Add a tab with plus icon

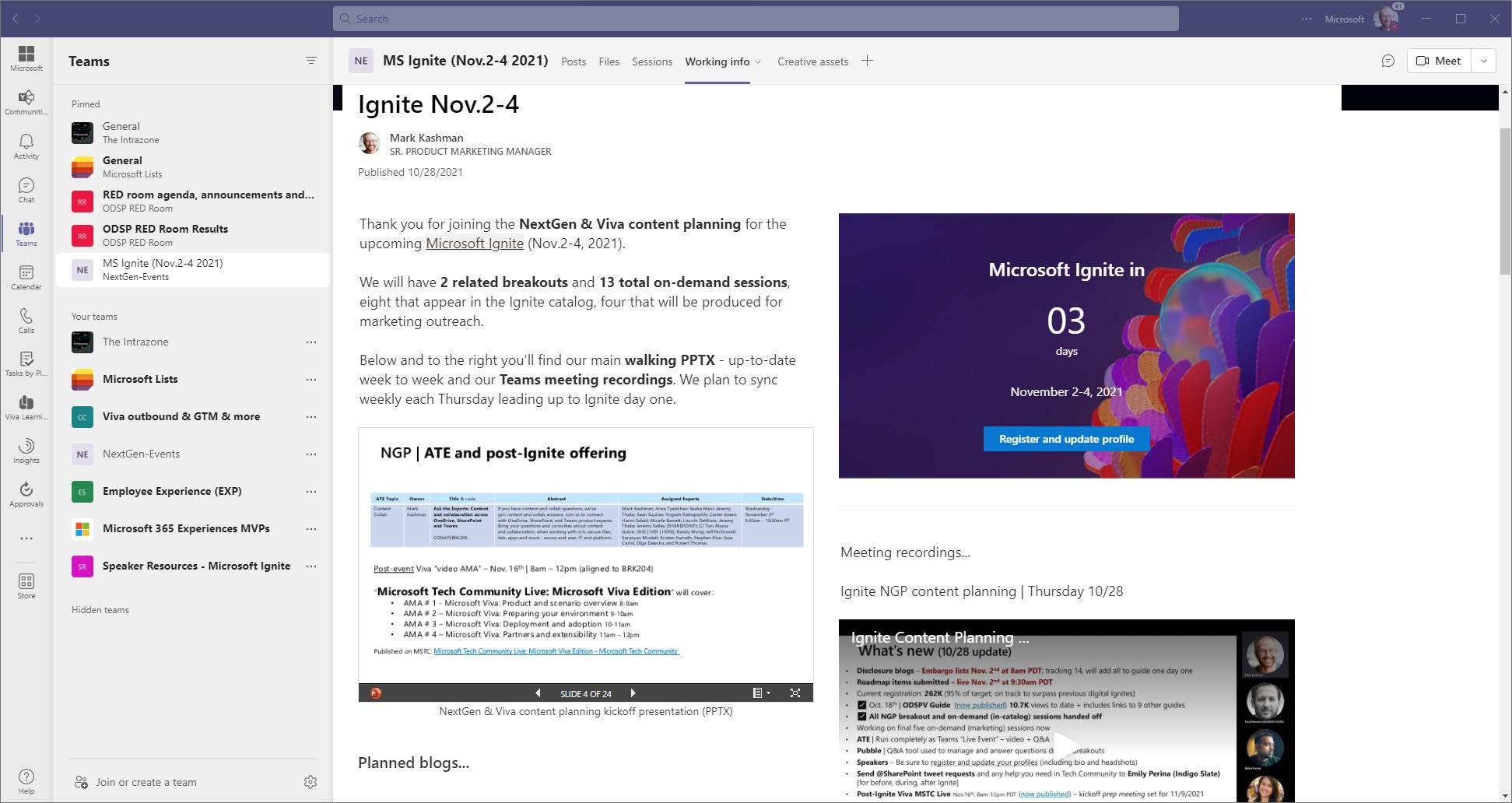(867, 61)
